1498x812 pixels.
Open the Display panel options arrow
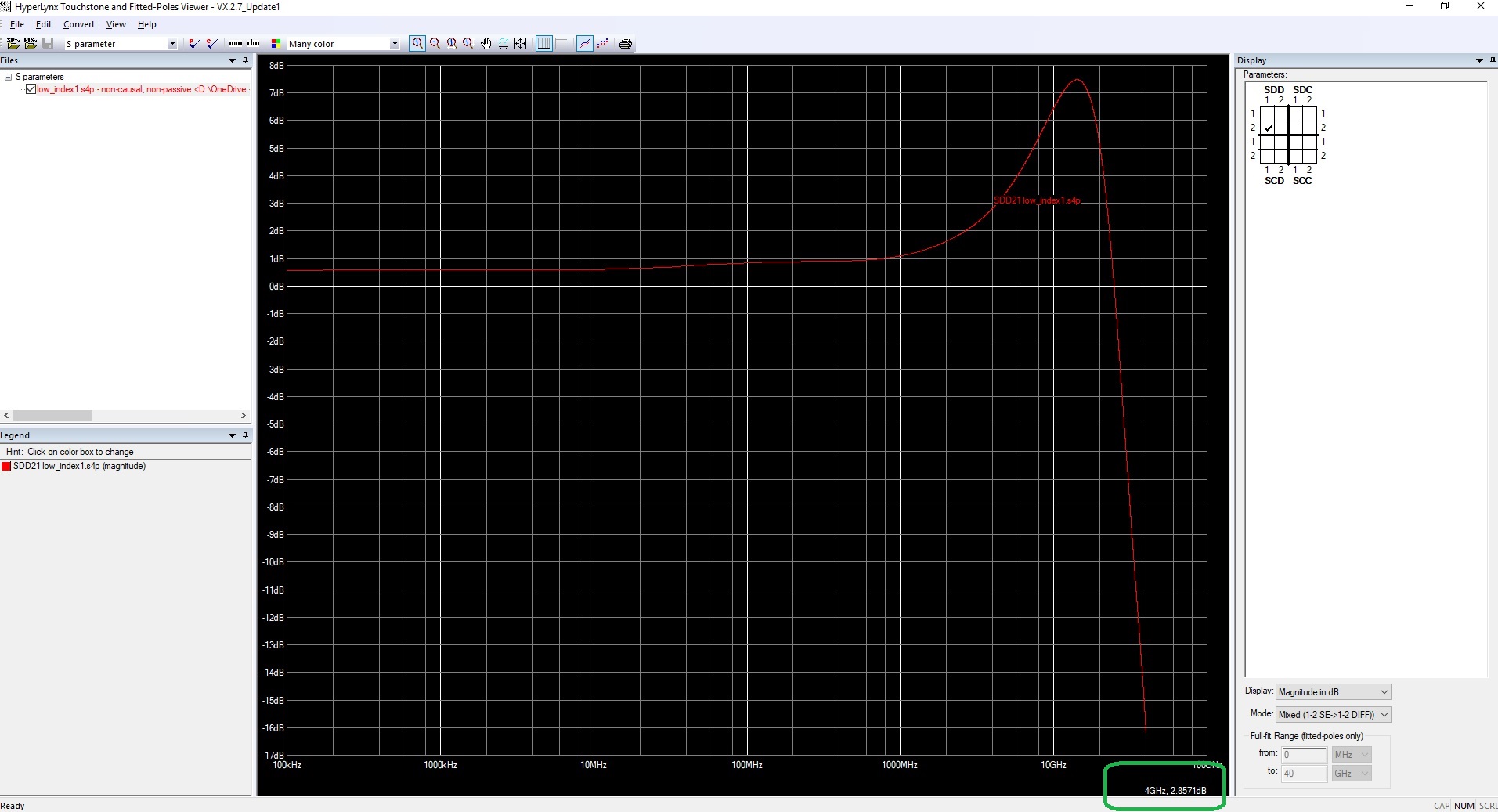tap(1479, 60)
